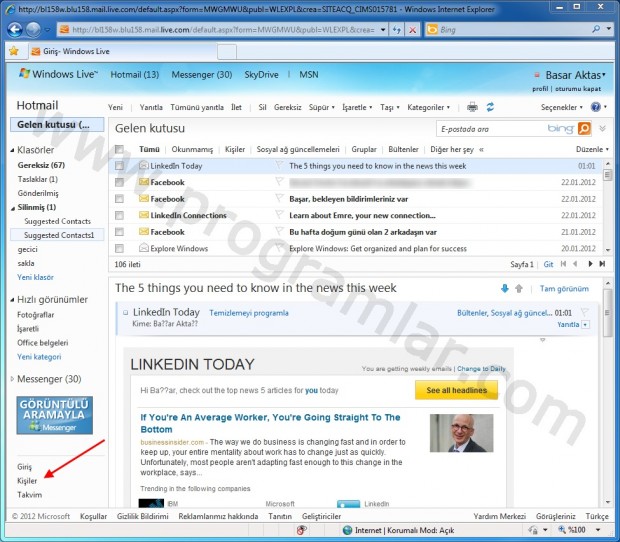This screenshot has height=542, width=620.
Task: Open the Basar Aktas account menu
Action: coord(575,75)
